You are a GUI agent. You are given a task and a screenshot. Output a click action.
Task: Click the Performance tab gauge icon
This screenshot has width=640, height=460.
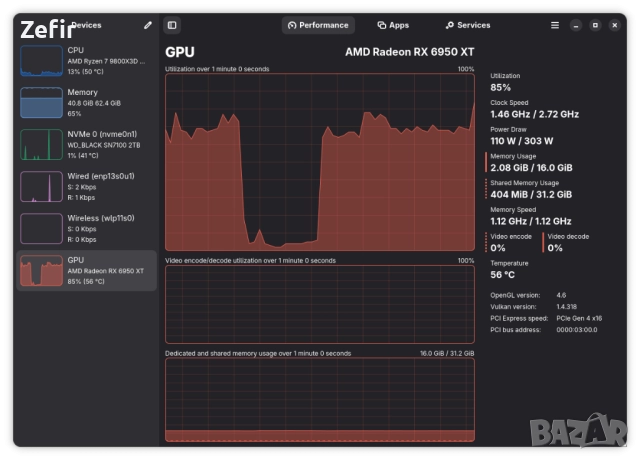click(x=292, y=25)
